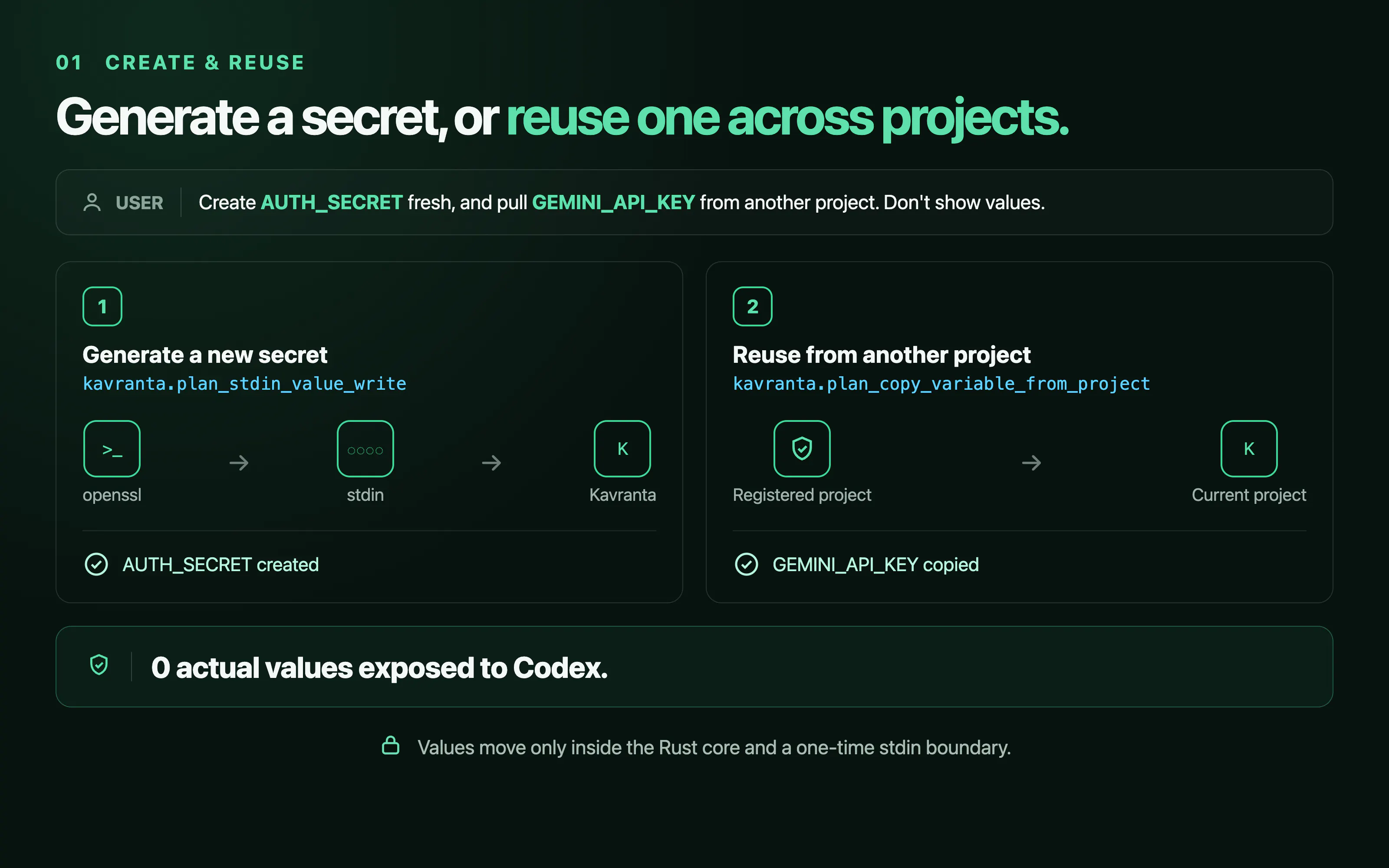Image resolution: width=1389 pixels, height=868 pixels.
Task: Click '0 actual values exposed to Codex.'
Action: 379,667
